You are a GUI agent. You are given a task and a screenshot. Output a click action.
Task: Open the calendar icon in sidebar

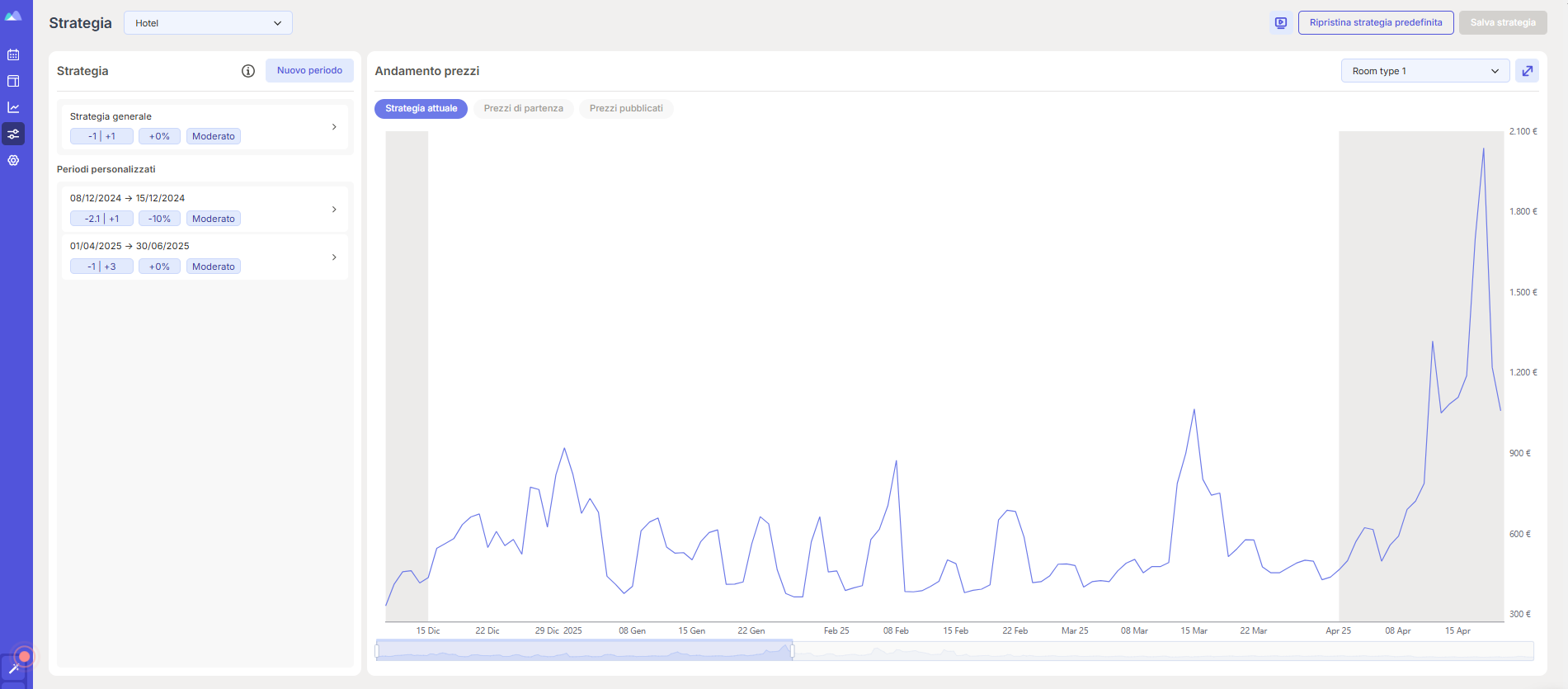click(13, 54)
